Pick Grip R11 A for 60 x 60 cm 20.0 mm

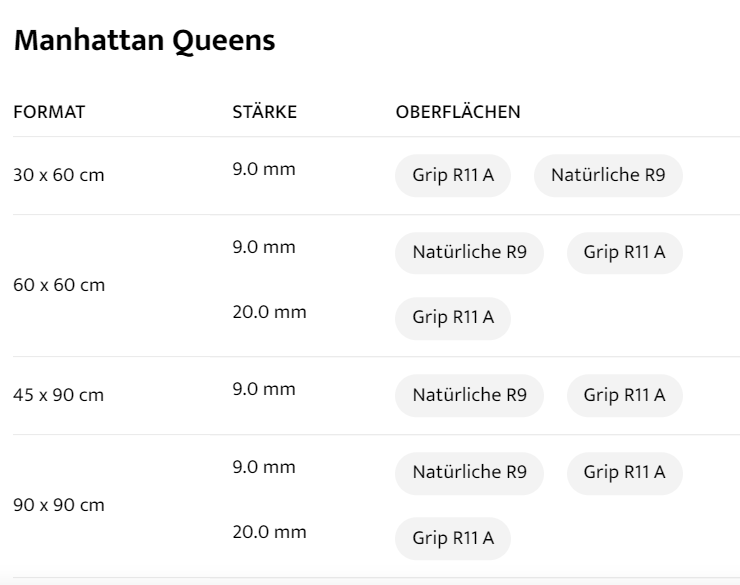453,318
